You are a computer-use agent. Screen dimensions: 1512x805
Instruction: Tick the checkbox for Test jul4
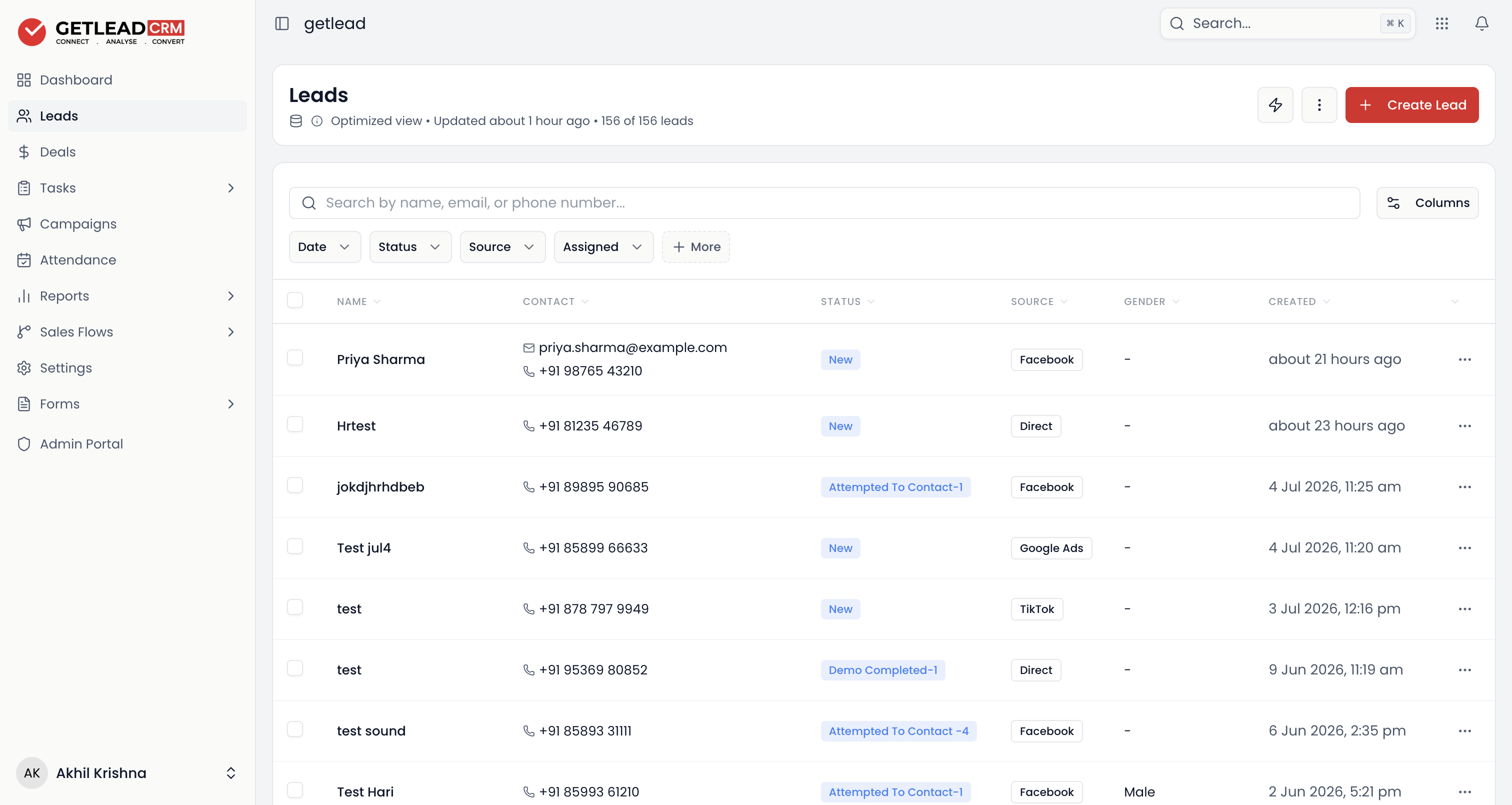(294, 546)
